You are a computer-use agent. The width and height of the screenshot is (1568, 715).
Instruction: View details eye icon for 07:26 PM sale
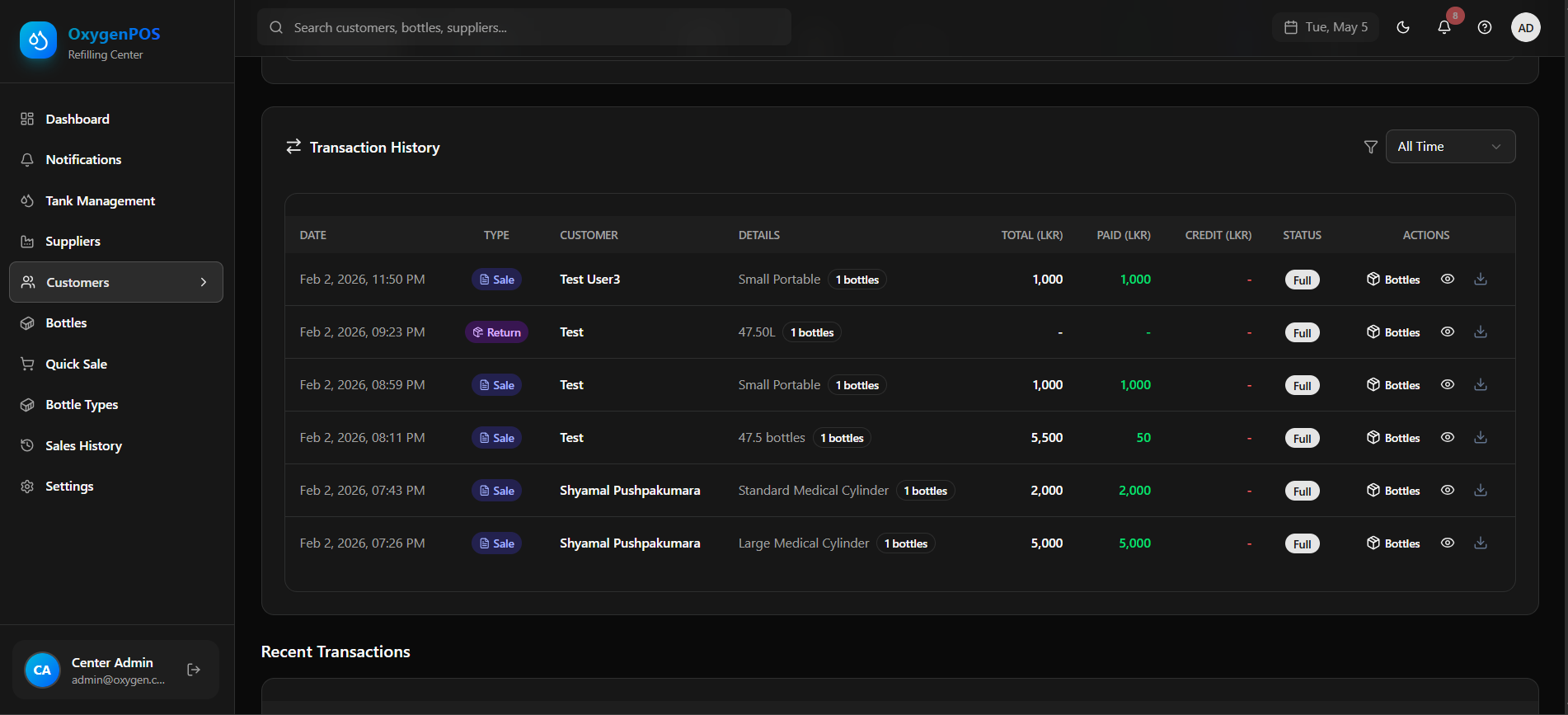(x=1448, y=543)
